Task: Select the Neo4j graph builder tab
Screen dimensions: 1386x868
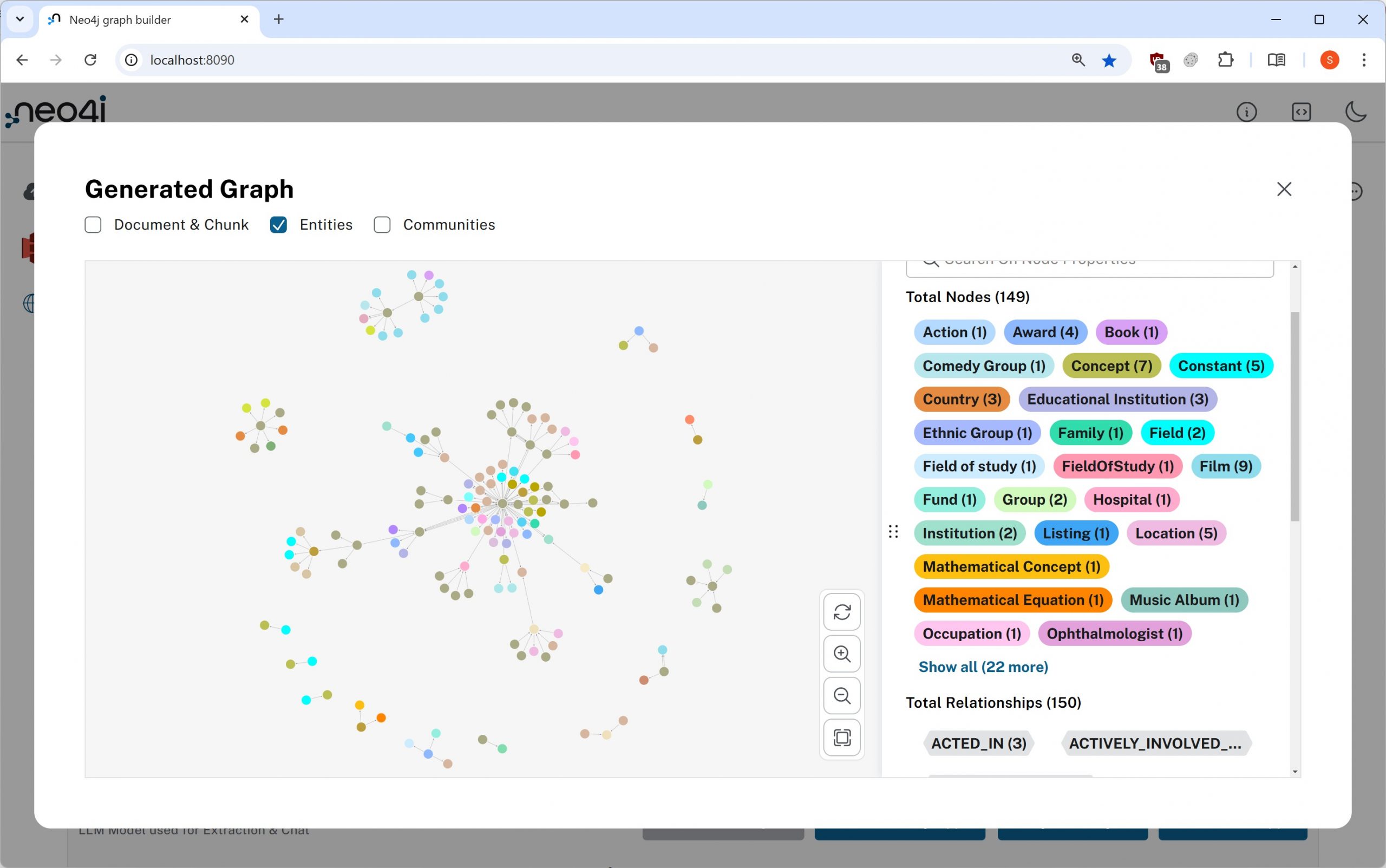Action: (x=120, y=19)
